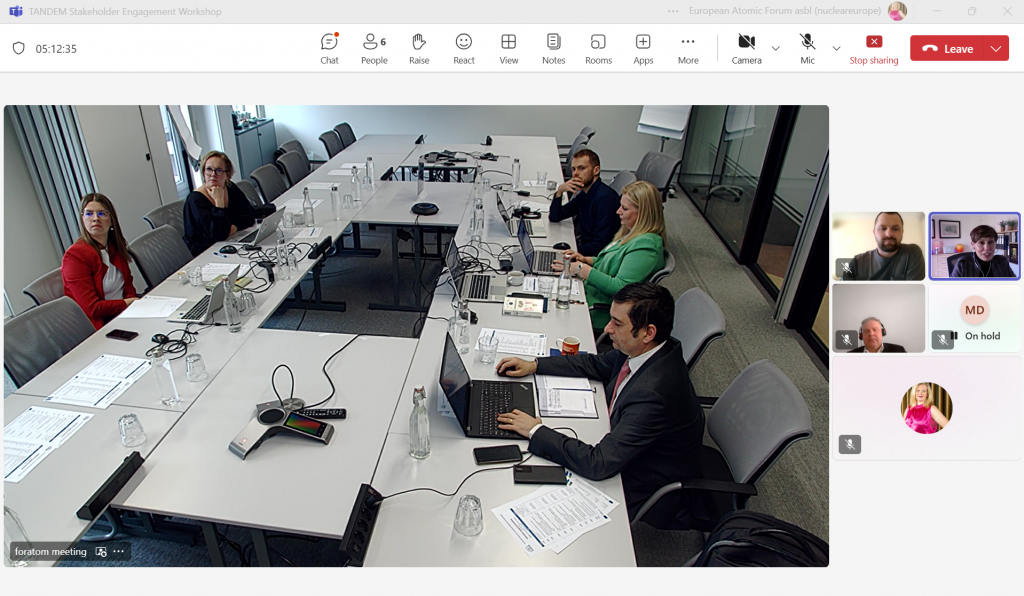Open title bar settings and more ellipsis
This screenshot has width=1024, height=596.
point(673,11)
